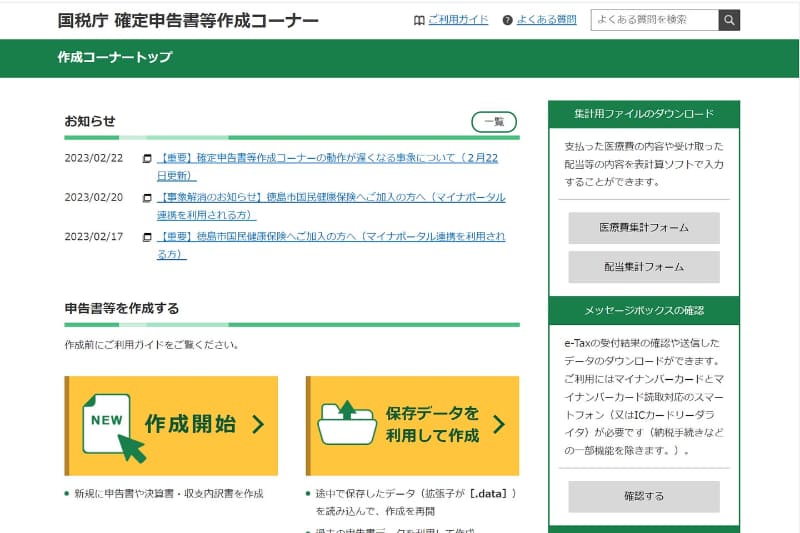Click the chevron arrow on the 保存データ banner
800x533 pixels.
point(499,424)
